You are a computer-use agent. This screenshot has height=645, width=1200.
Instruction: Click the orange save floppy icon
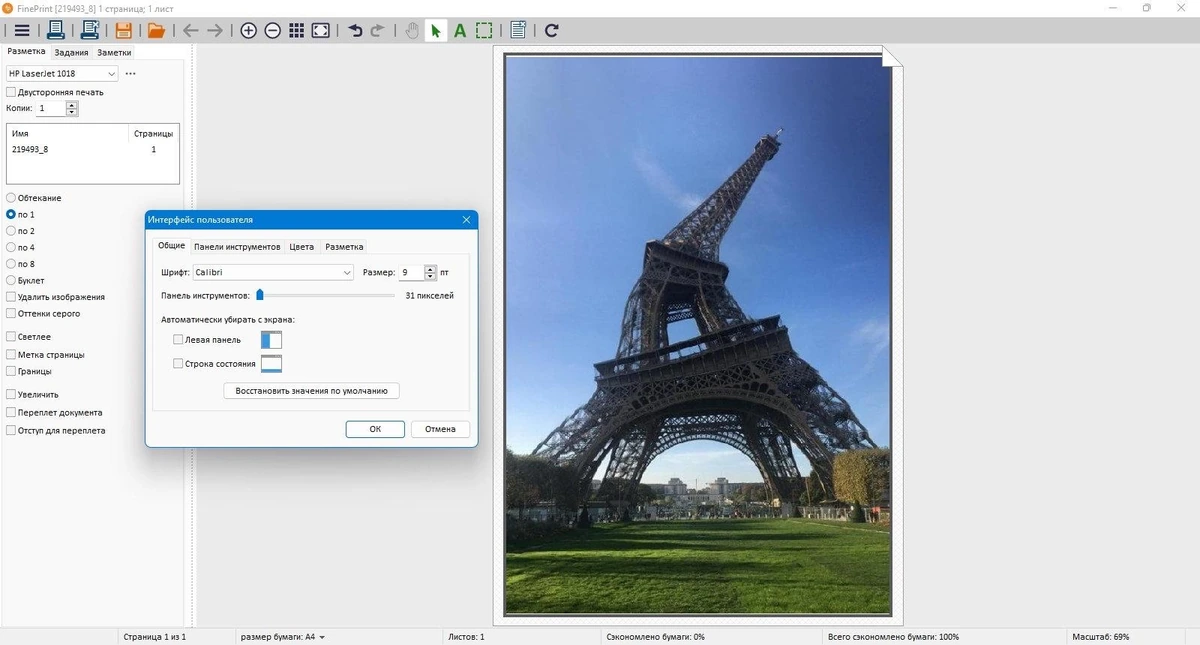(x=123, y=30)
